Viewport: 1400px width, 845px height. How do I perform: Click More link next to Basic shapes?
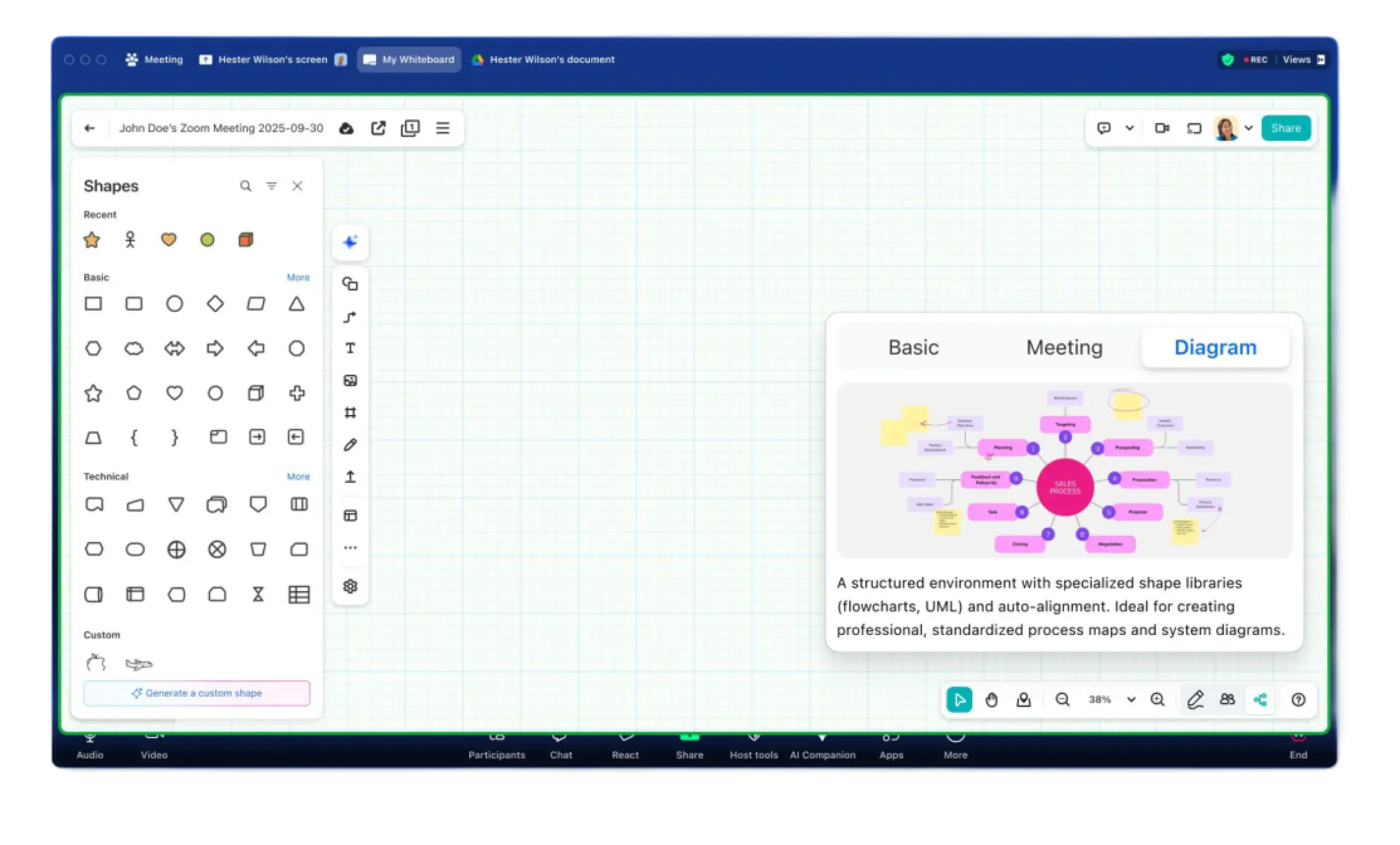pyautogui.click(x=298, y=277)
